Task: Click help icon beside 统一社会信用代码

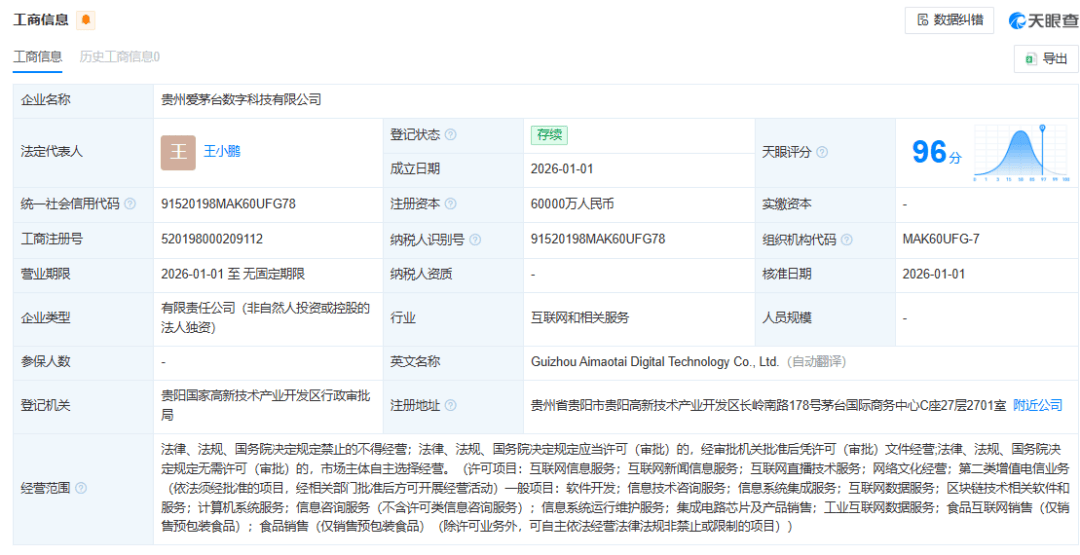Action: pos(130,204)
